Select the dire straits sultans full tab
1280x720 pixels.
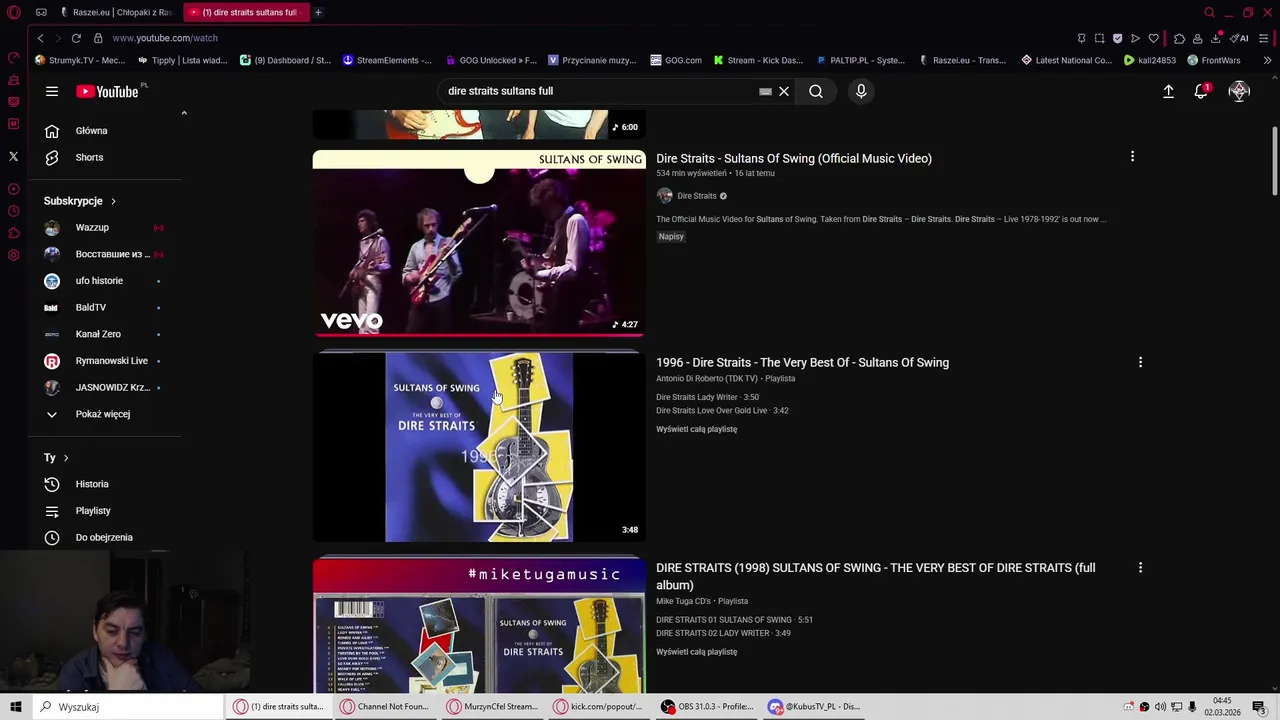pyautogui.click(x=247, y=13)
